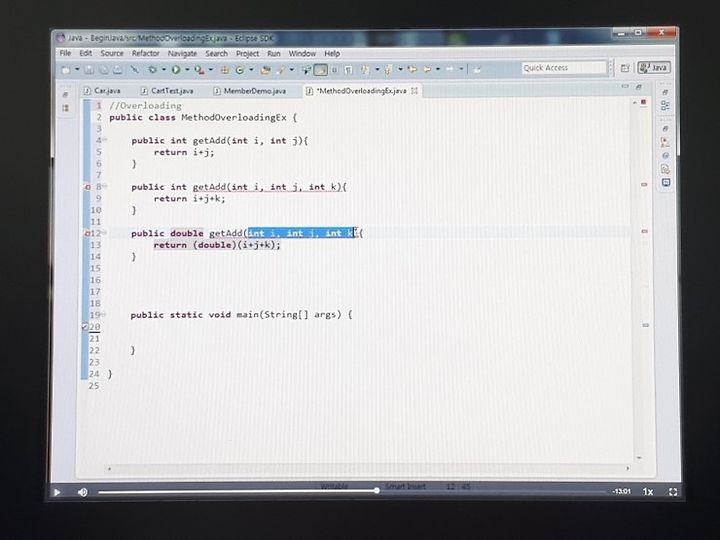Open dropdown next to Search flashlight icon

[x=292, y=69]
